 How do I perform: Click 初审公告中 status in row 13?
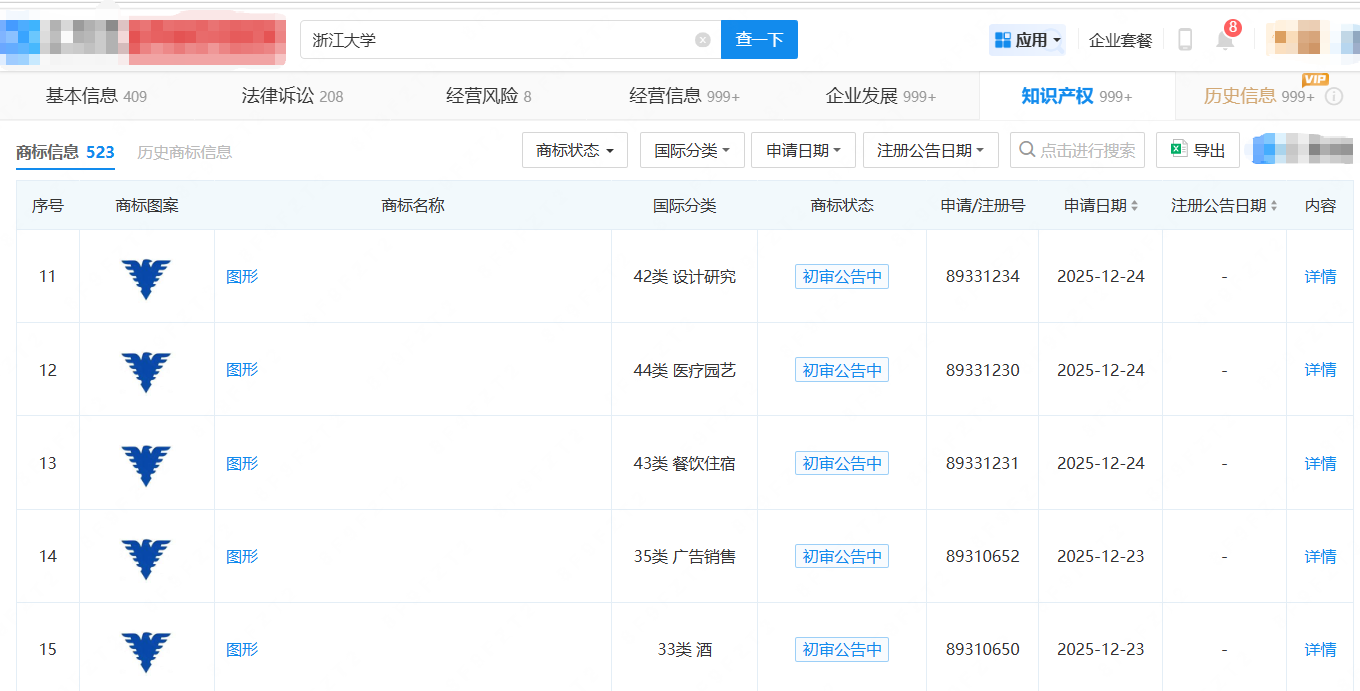coord(842,463)
